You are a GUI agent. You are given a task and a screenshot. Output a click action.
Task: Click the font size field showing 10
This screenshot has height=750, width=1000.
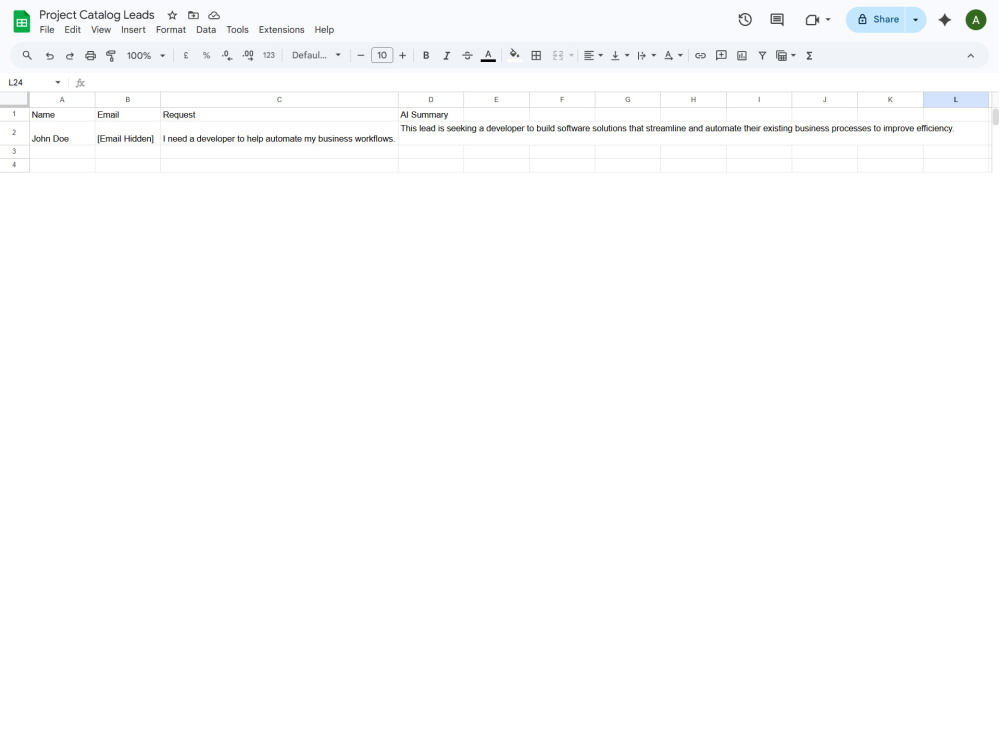tap(382, 55)
